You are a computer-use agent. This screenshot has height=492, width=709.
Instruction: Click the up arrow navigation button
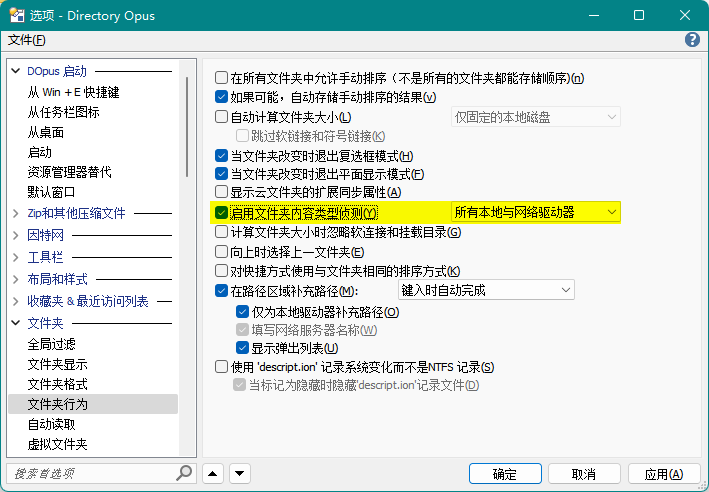(214, 473)
